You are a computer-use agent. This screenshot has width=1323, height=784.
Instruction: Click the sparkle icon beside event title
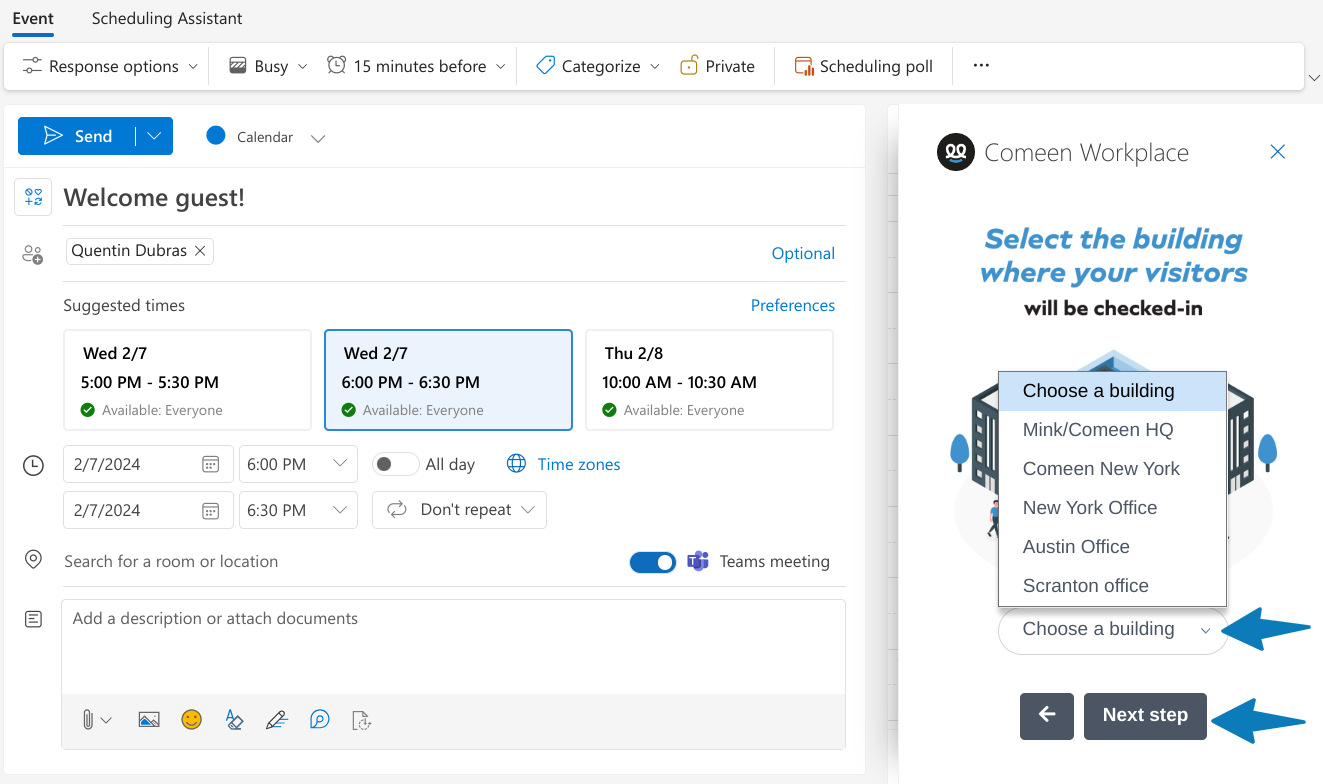[33, 197]
